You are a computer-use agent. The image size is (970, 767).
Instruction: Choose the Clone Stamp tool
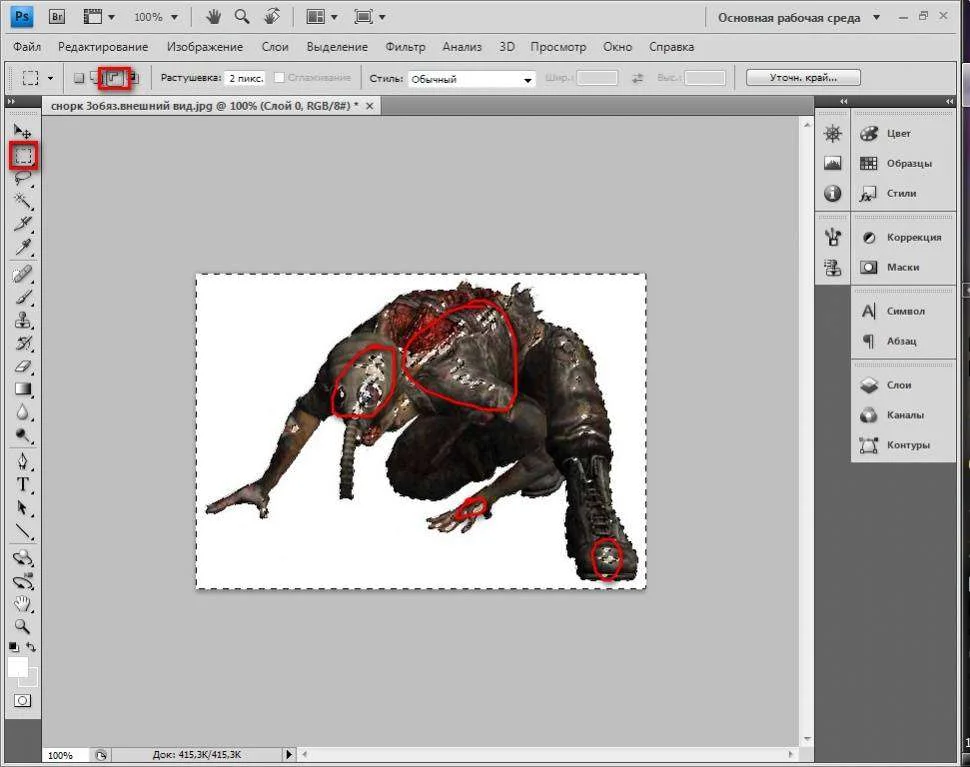(x=23, y=321)
